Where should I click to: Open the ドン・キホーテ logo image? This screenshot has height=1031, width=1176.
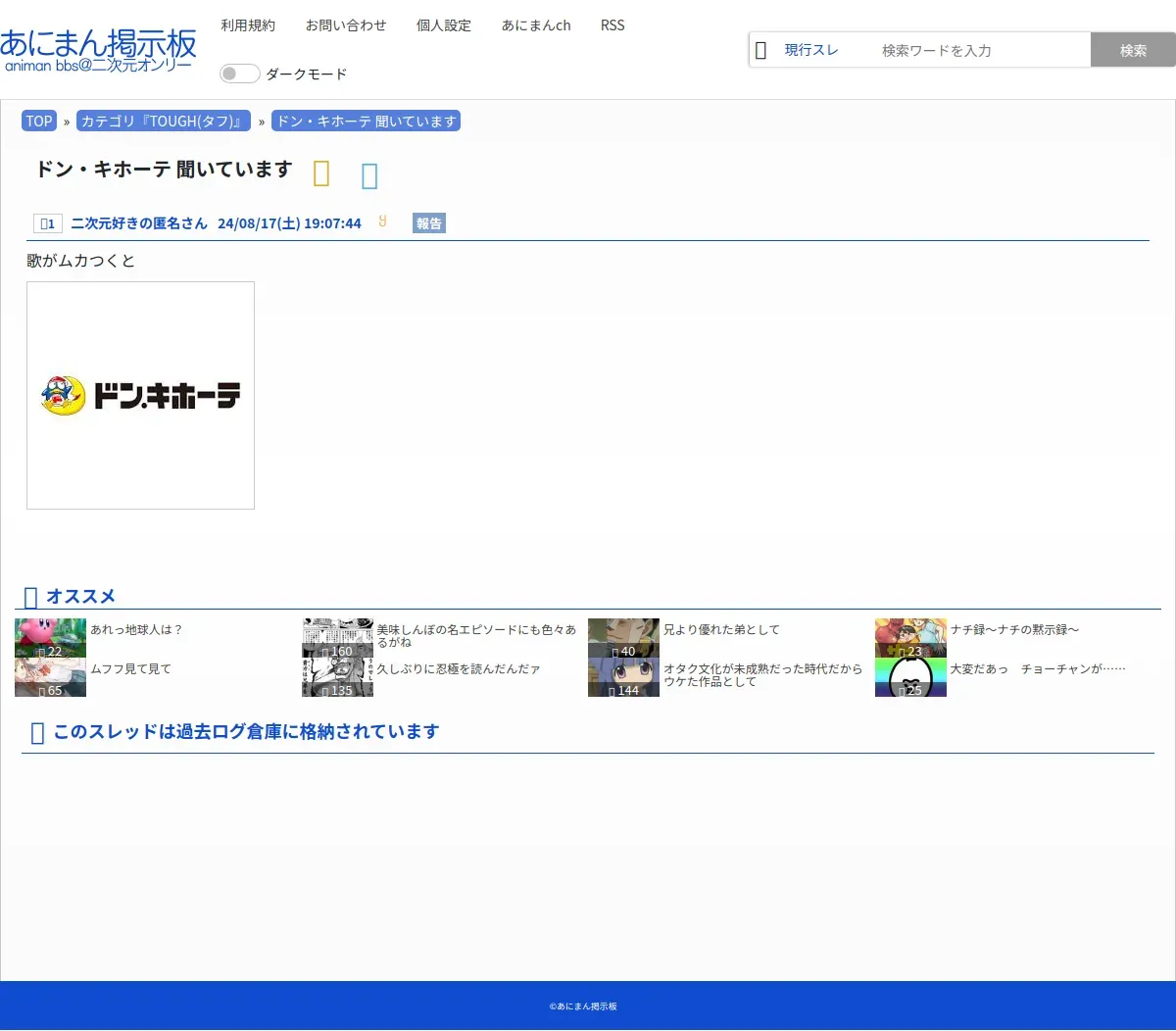[140, 396]
